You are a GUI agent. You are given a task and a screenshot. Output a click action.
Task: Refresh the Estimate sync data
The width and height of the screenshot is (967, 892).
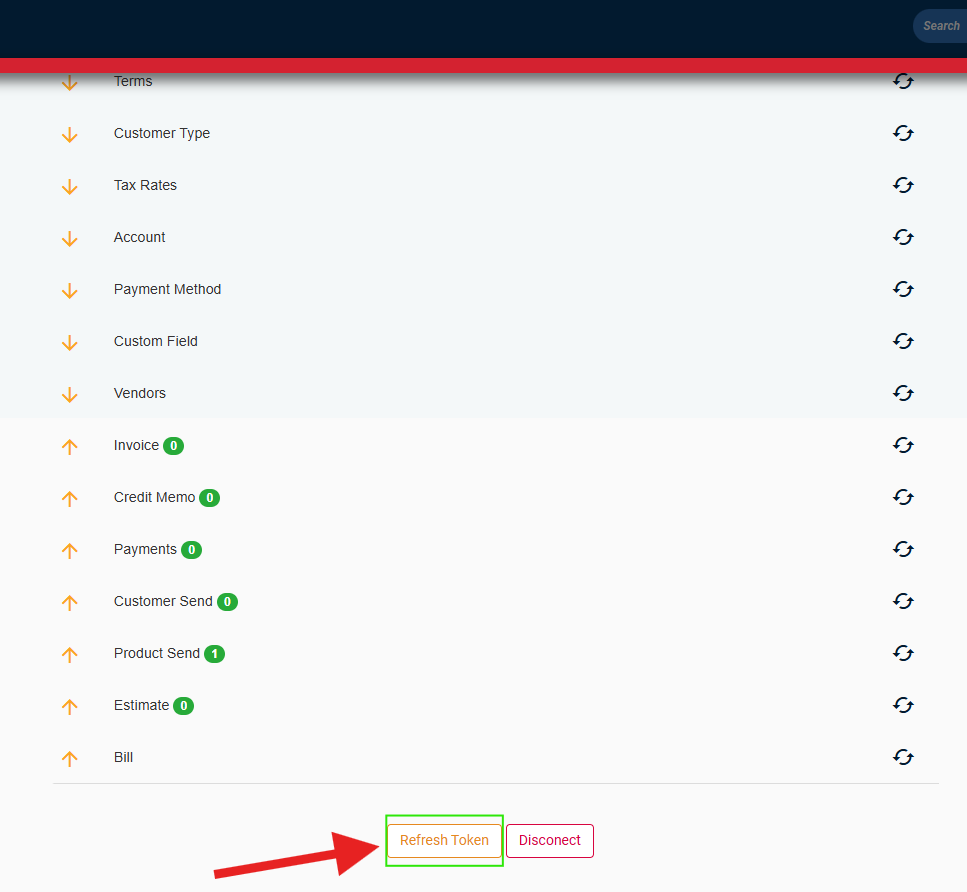click(x=903, y=705)
